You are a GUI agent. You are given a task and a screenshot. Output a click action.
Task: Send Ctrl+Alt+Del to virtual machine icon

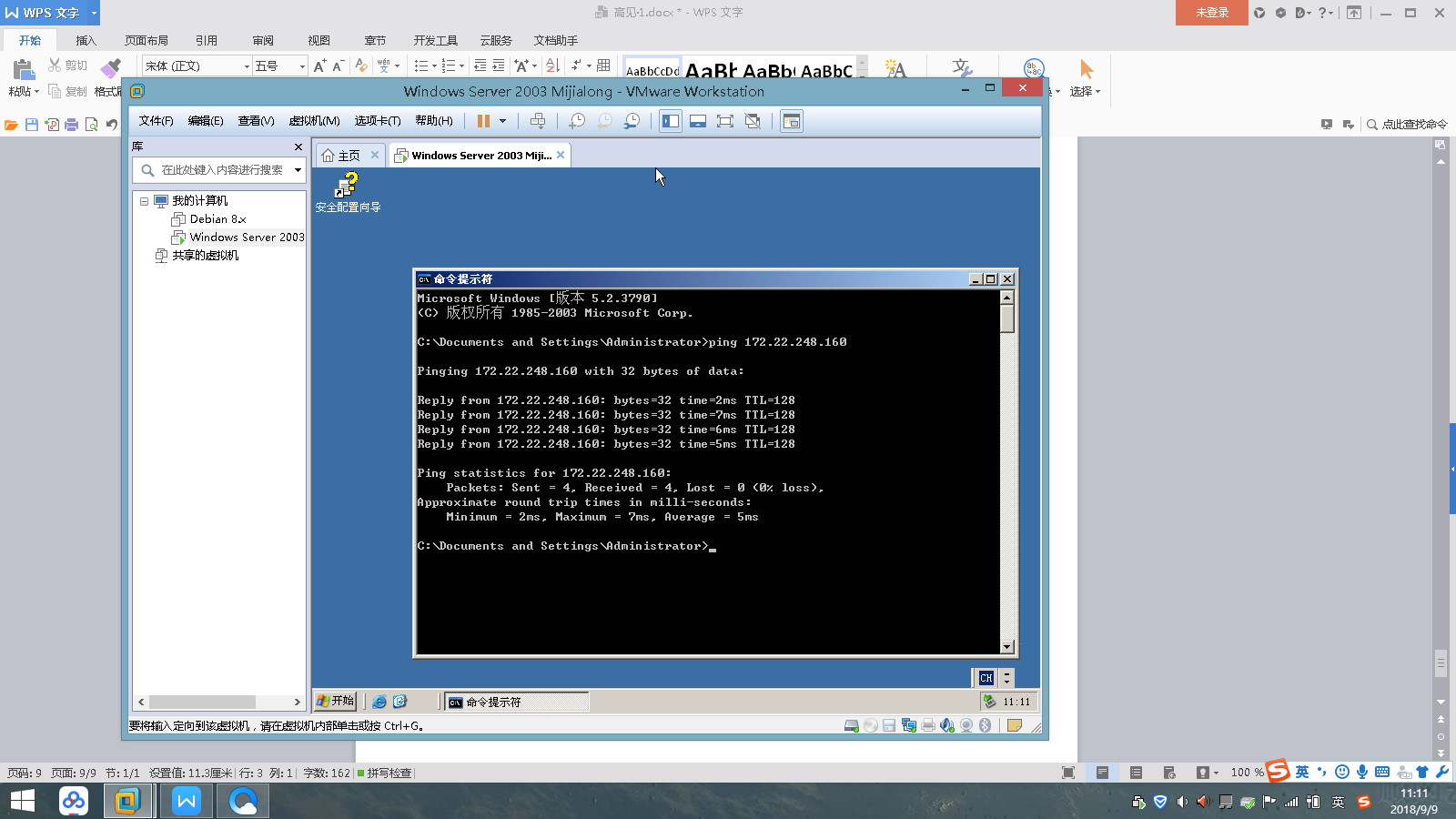click(x=538, y=121)
